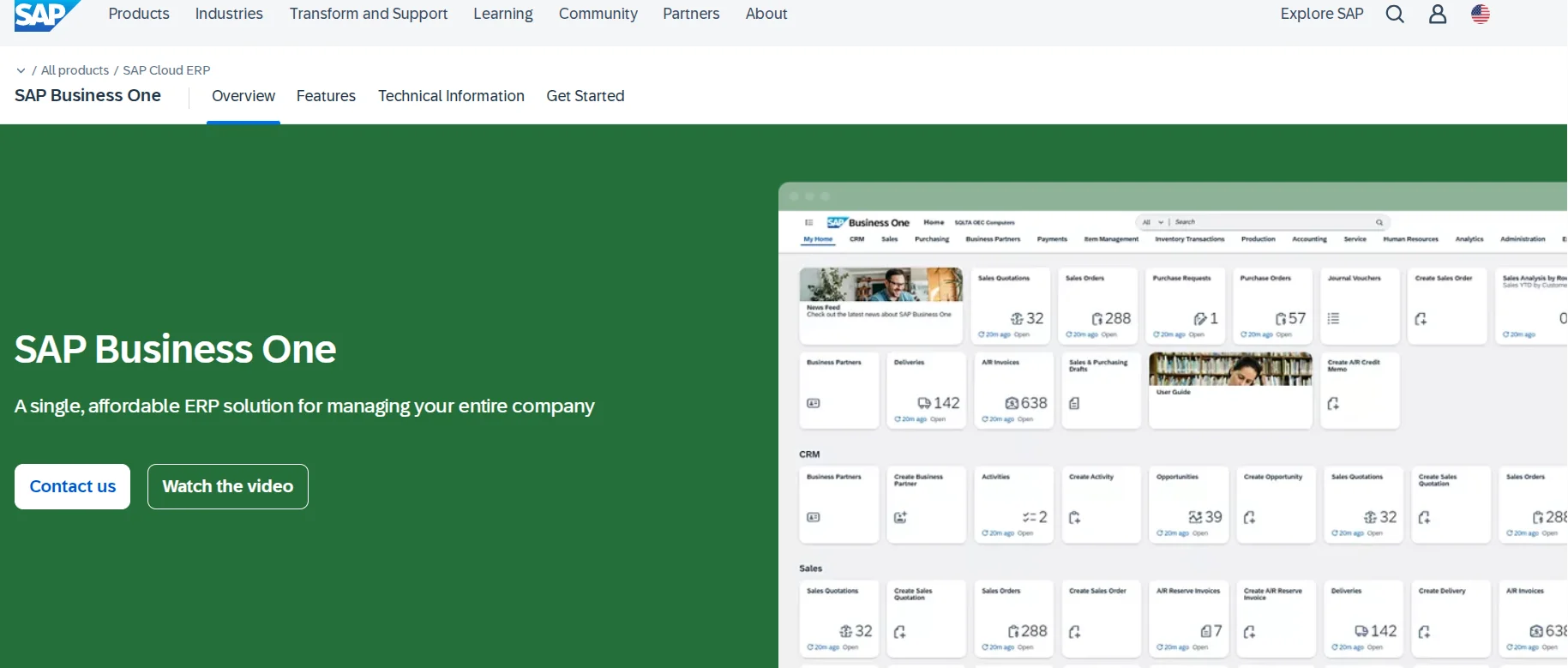Image resolution: width=1568 pixels, height=668 pixels.
Task: Open the Learning menu
Action: point(503,15)
